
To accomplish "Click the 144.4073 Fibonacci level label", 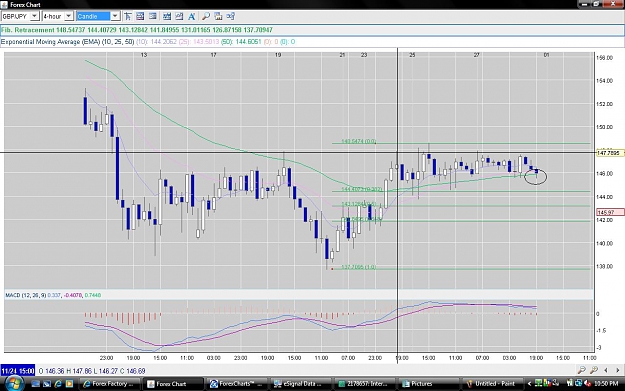I will [362, 189].
